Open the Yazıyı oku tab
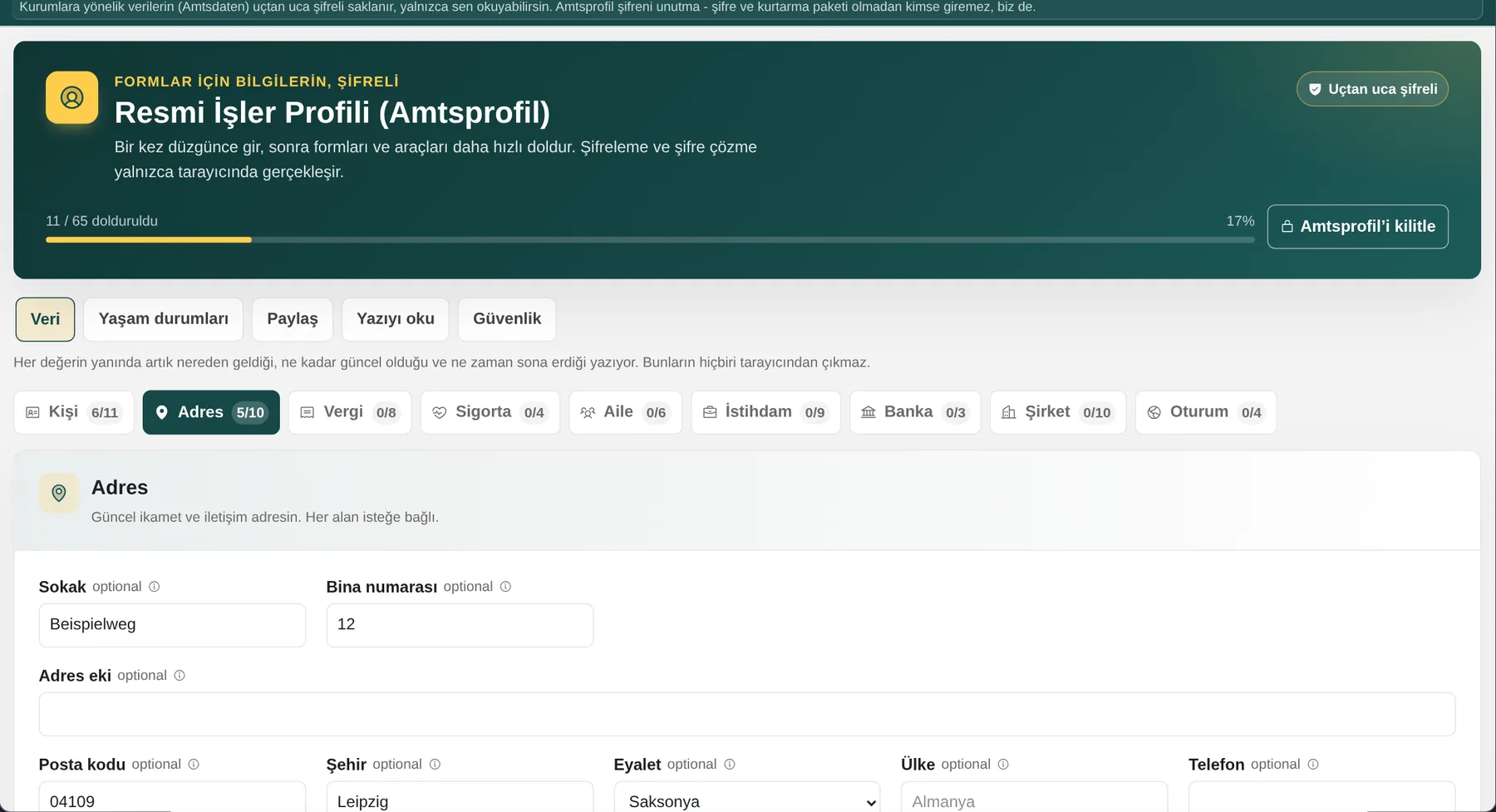1496x812 pixels. click(x=396, y=319)
